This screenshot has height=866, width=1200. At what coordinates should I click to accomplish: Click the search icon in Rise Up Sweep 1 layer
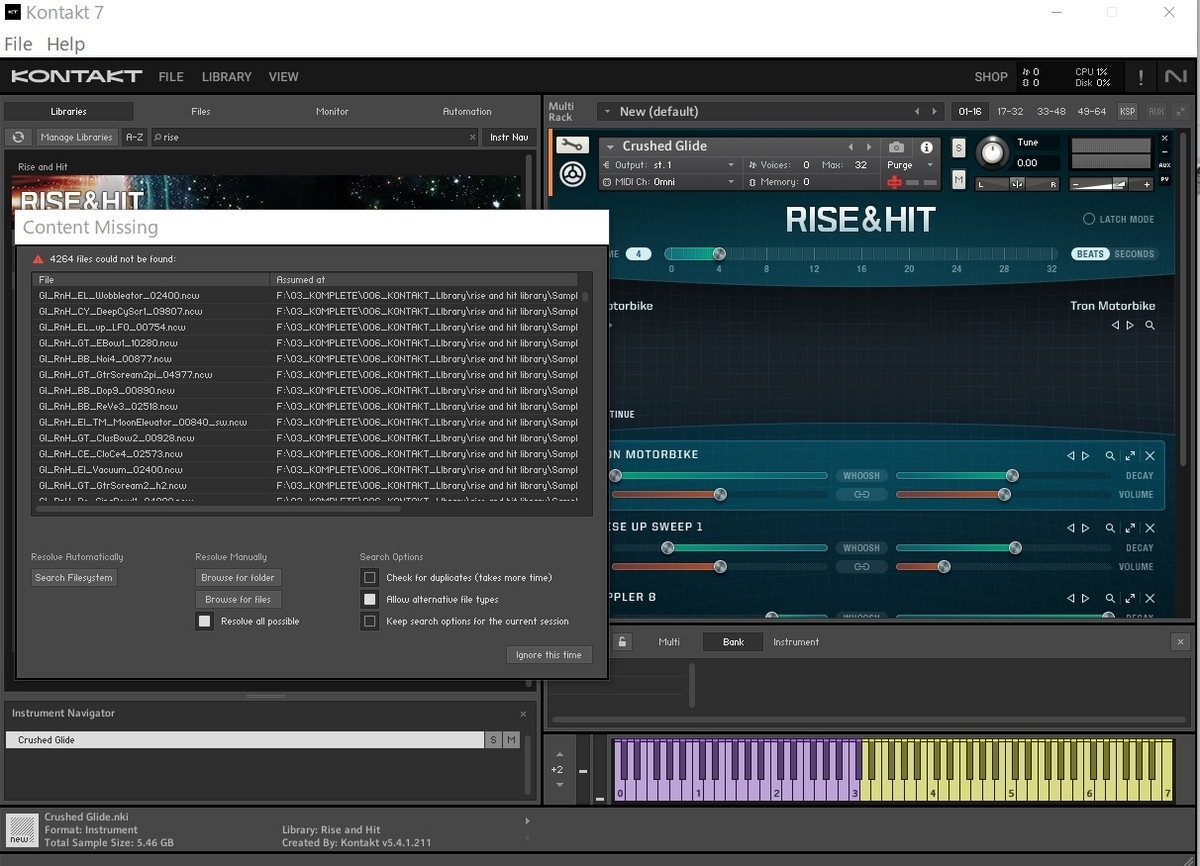1110,528
